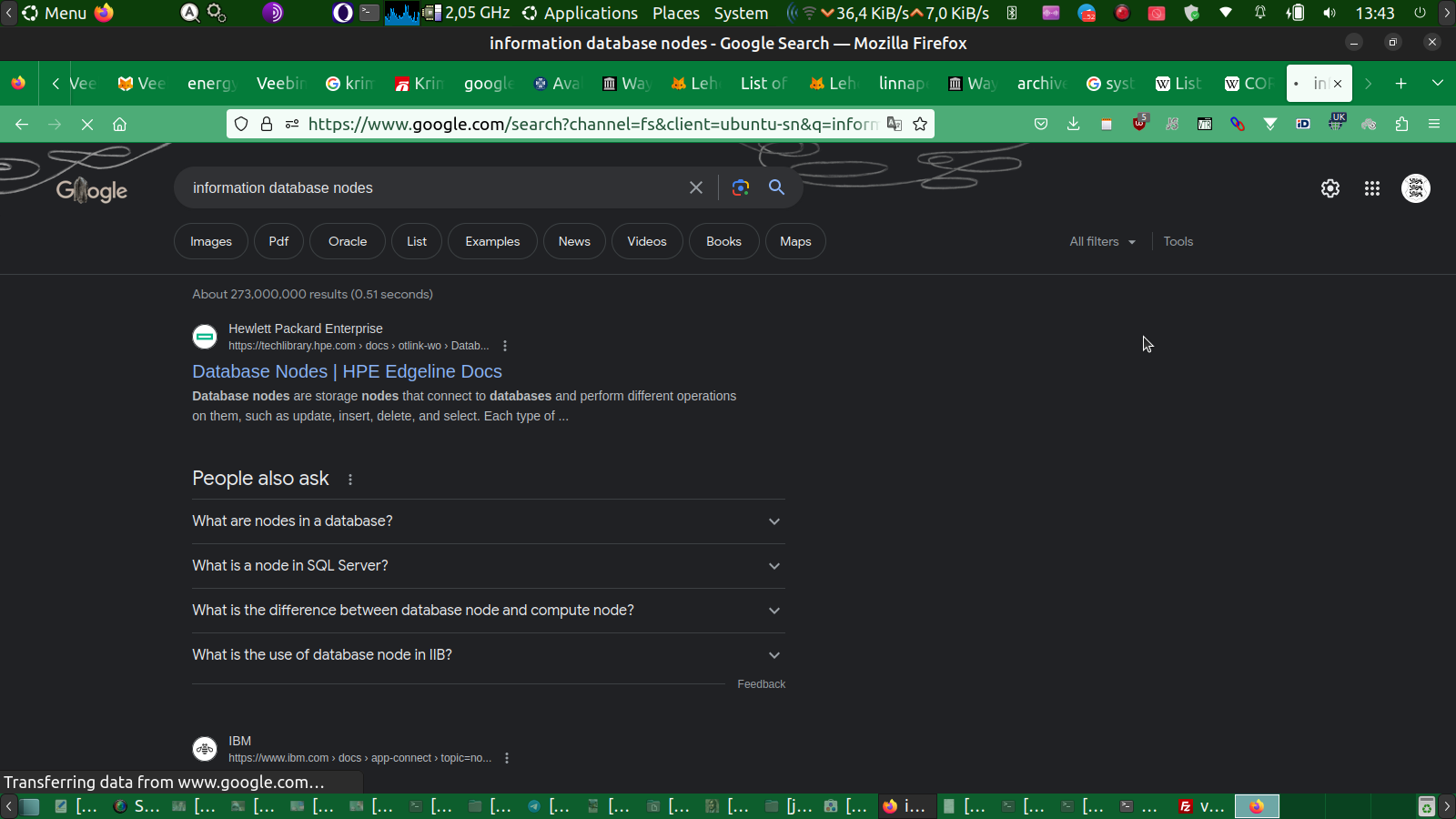This screenshot has width=1456, height=819.
Task: Open more options for People also ask
Action: [x=350, y=480]
